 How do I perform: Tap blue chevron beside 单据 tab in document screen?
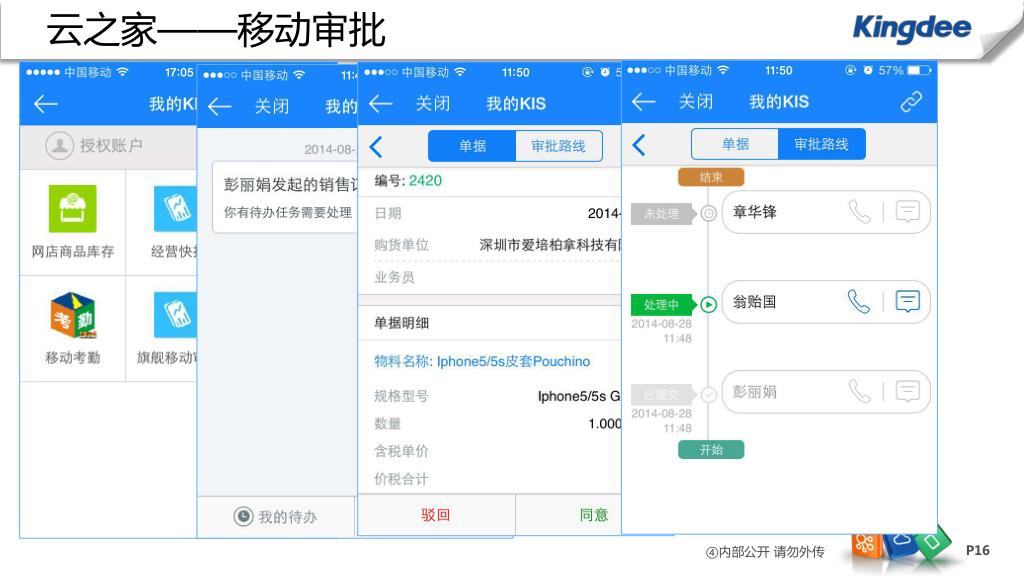pos(376,146)
